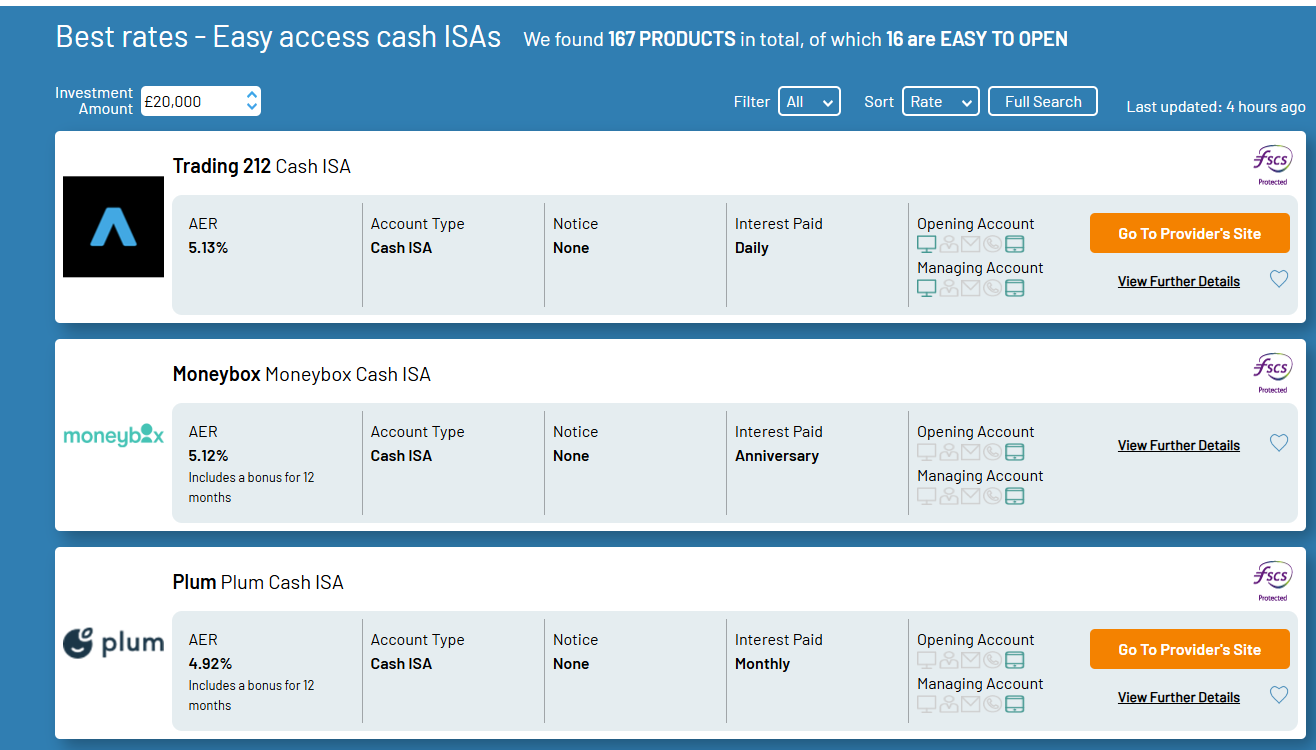Click Plum Managing Account telephone icon

993,704
